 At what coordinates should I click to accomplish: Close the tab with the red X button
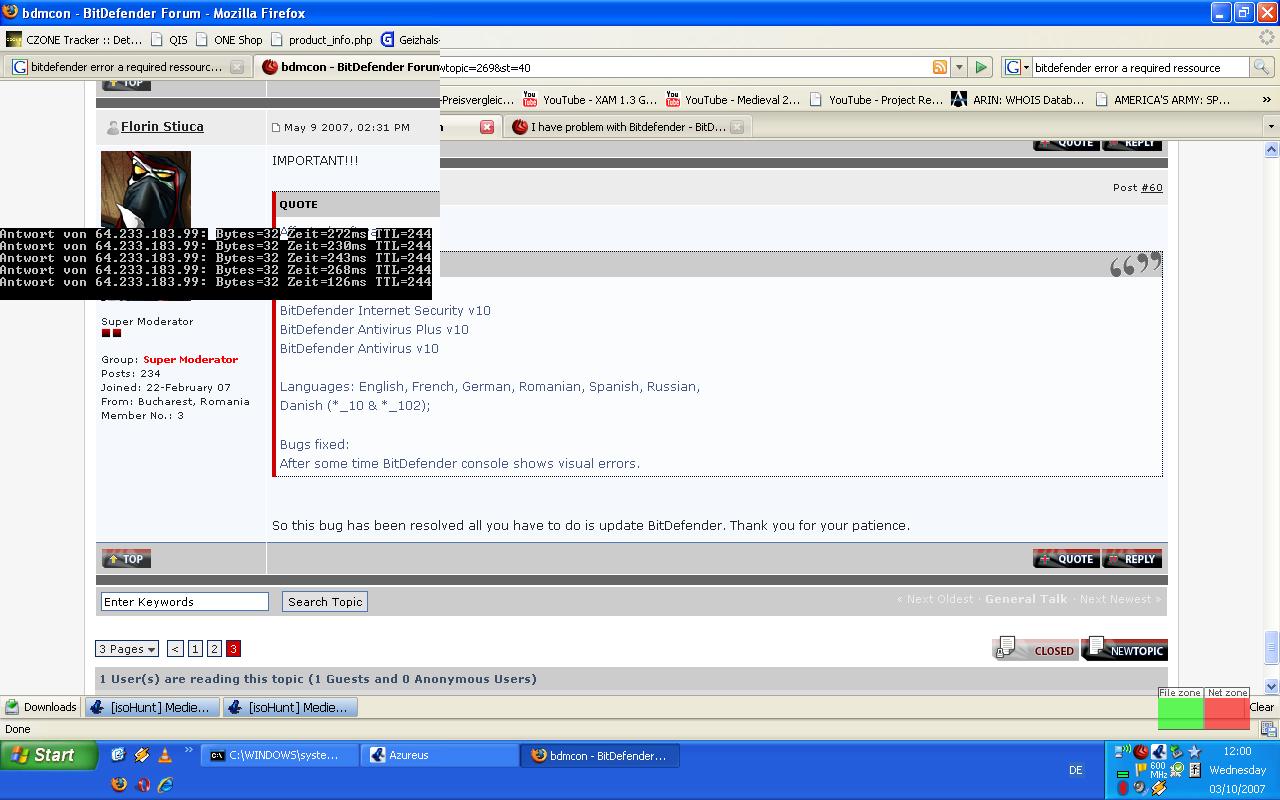click(x=487, y=127)
